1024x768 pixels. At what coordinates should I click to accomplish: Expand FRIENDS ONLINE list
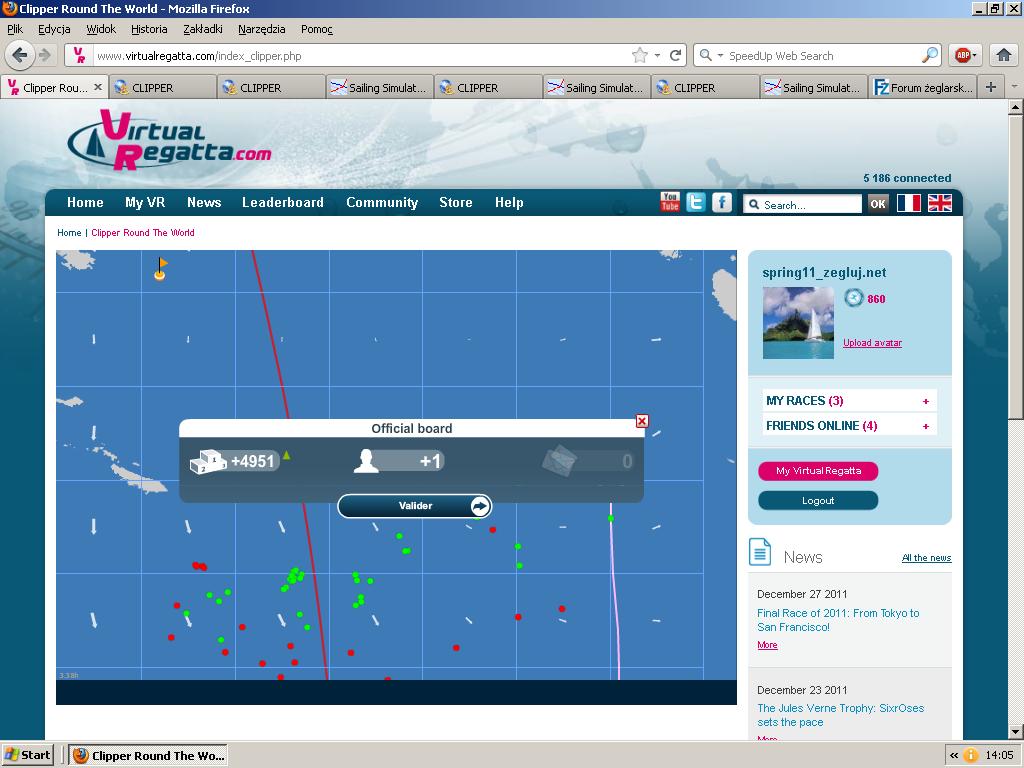[x=925, y=426]
